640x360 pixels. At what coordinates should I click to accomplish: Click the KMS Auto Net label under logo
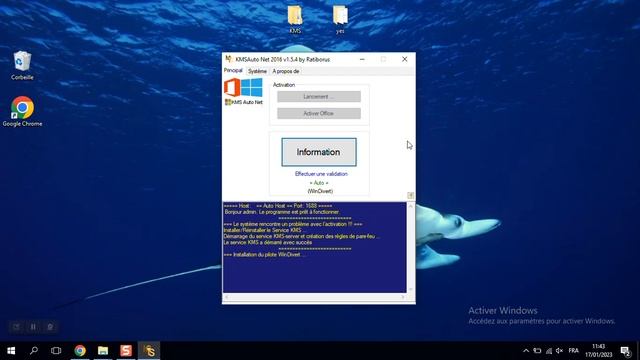[x=244, y=102]
